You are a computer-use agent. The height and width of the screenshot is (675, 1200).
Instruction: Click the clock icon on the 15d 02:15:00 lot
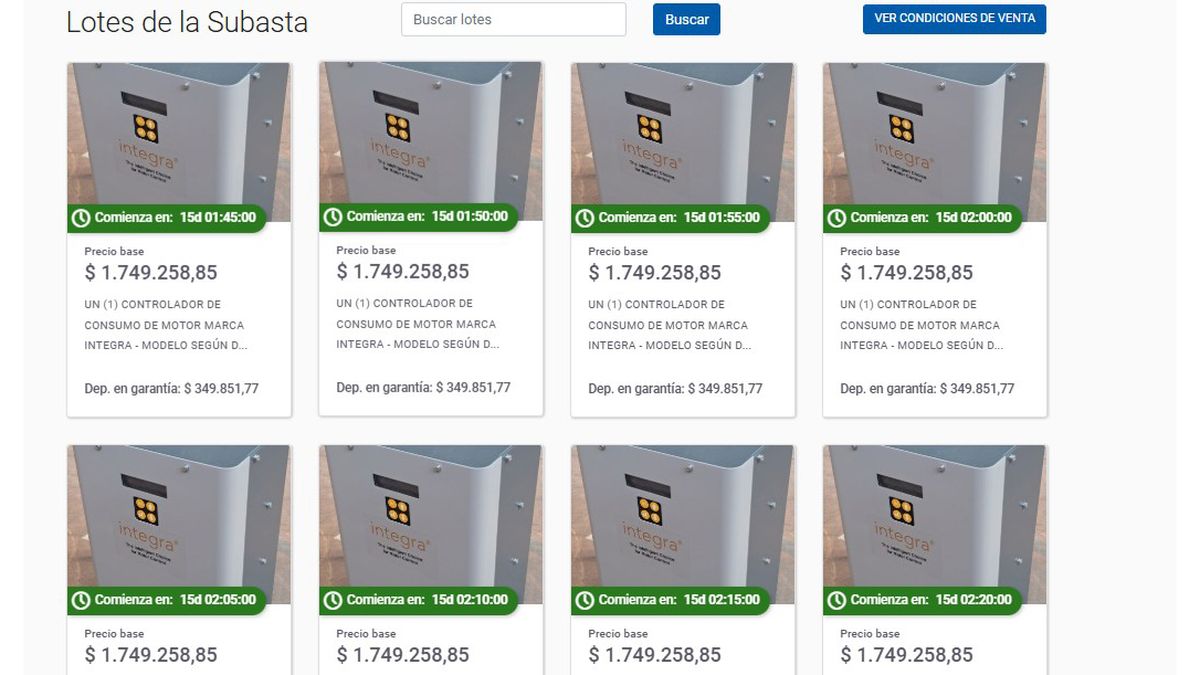[585, 600]
